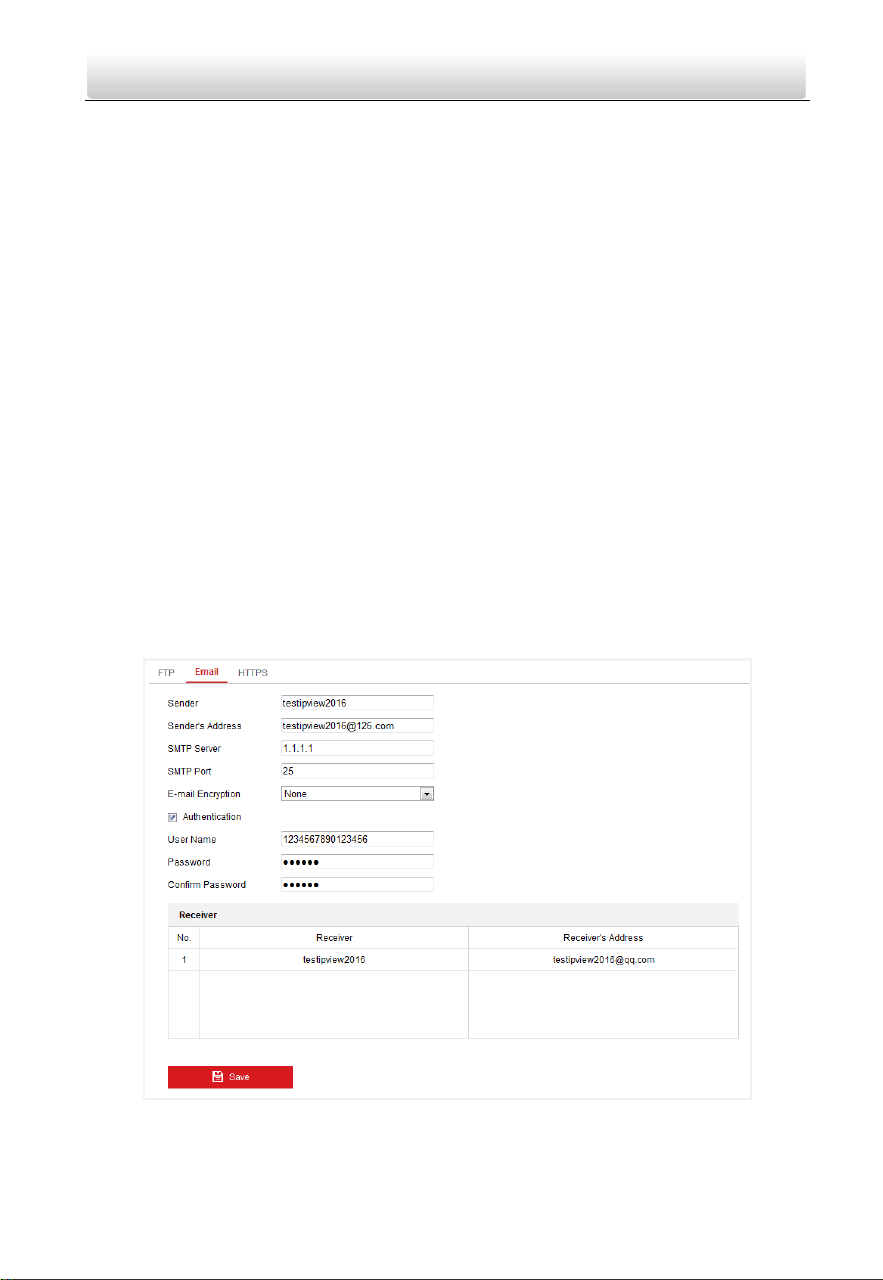Toggle the Authentication checkbox
Screen dimensions: 883x1280
[173, 817]
